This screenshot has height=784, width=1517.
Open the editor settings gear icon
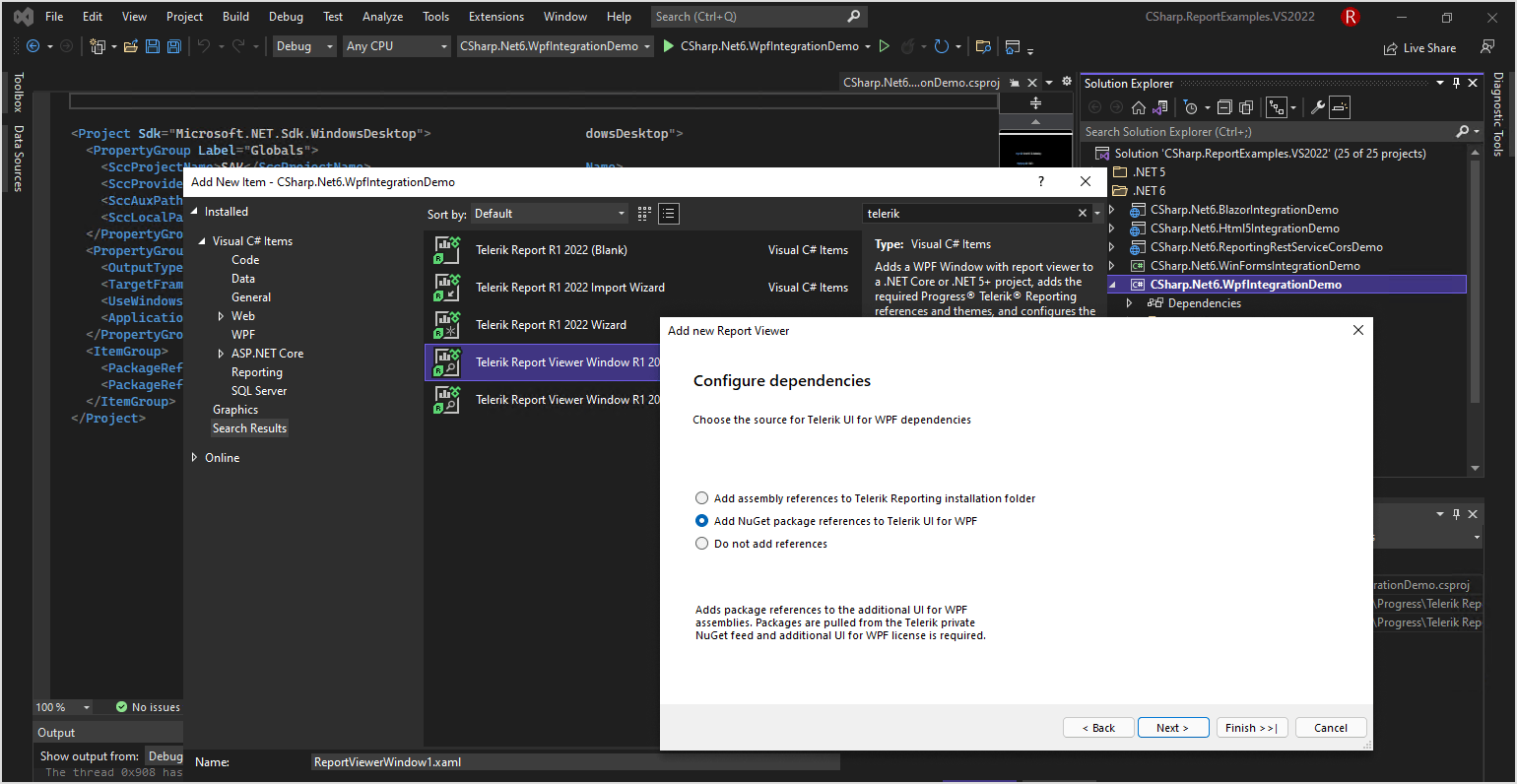(x=1067, y=83)
